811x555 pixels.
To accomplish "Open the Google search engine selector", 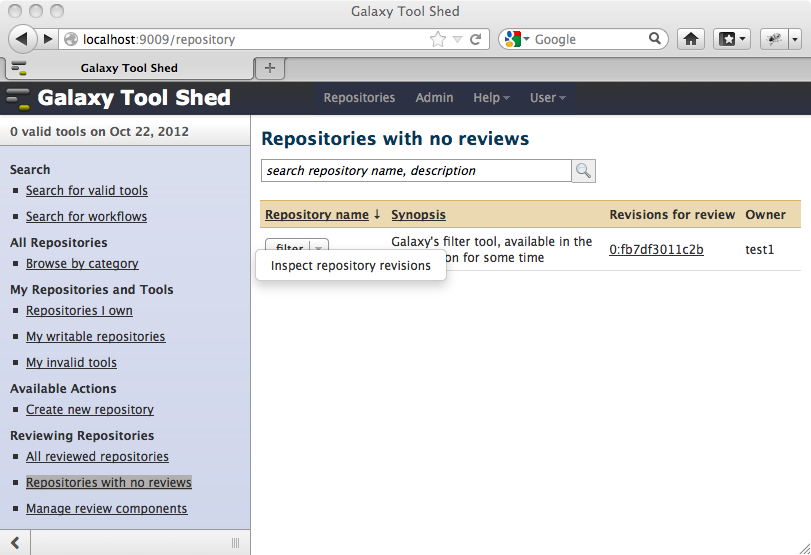I will (x=517, y=39).
